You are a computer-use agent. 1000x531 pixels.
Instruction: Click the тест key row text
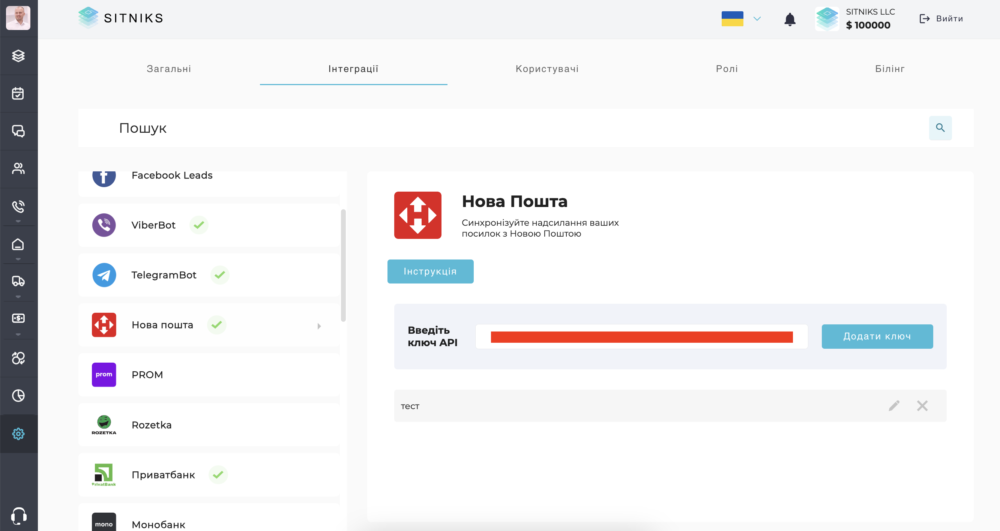point(410,406)
